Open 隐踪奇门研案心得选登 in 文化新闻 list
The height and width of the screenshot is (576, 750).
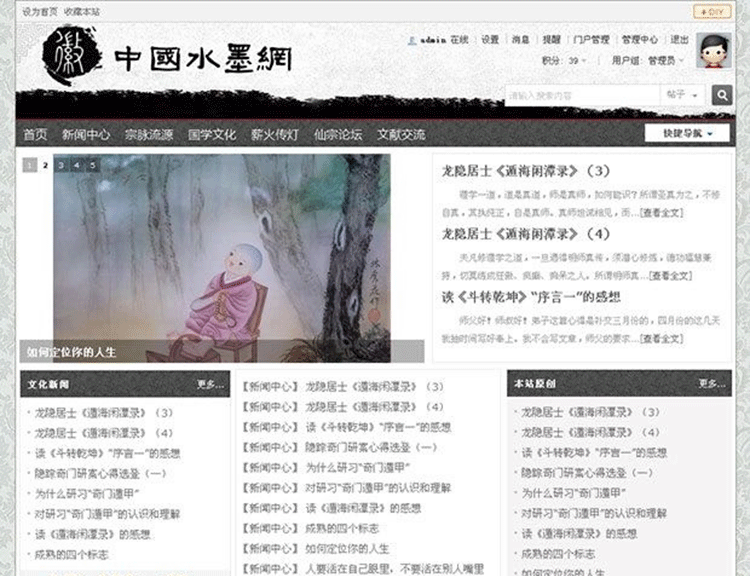100,474
